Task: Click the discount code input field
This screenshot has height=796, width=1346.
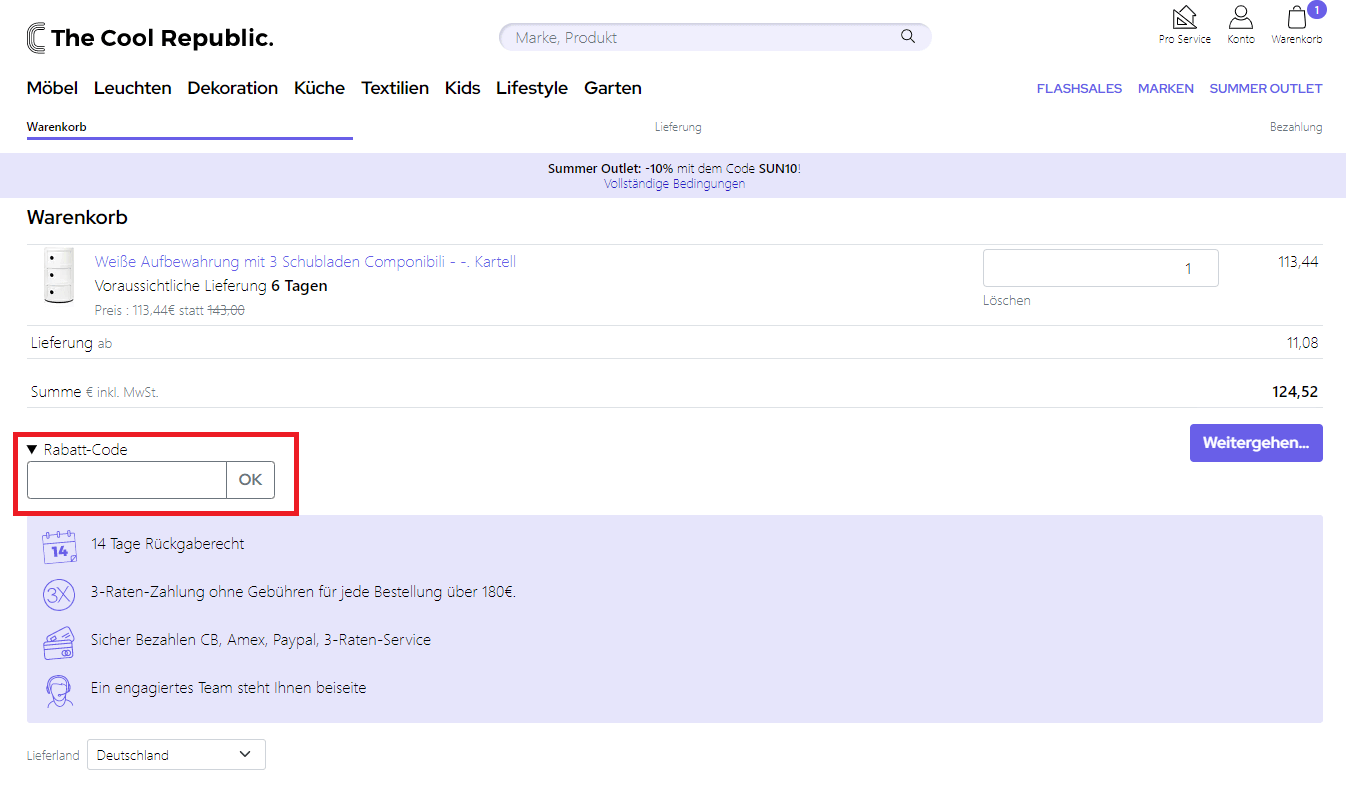Action: (127, 480)
